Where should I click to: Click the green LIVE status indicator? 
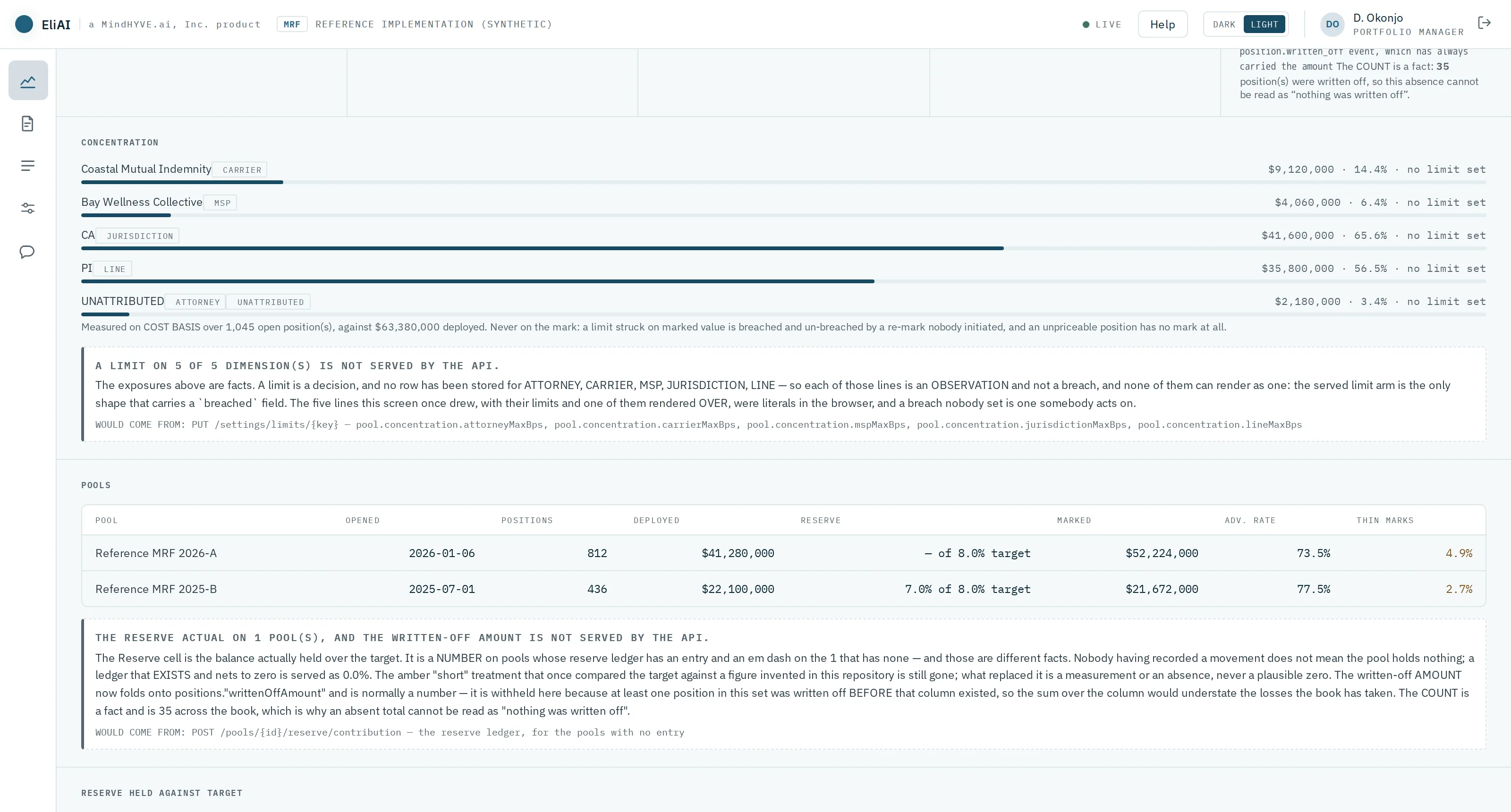pyautogui.click(x=1102, y=24)
